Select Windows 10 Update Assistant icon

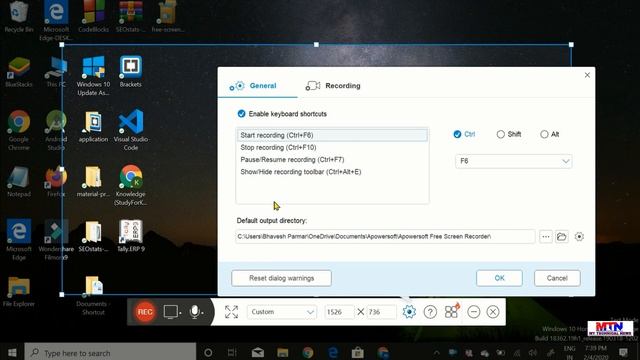93,76
